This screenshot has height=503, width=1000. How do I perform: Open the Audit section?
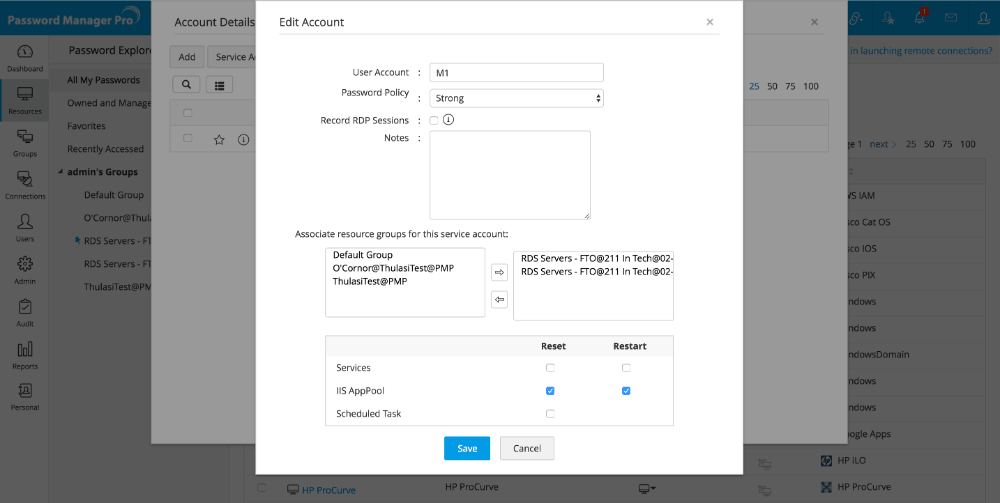point(25,312)
